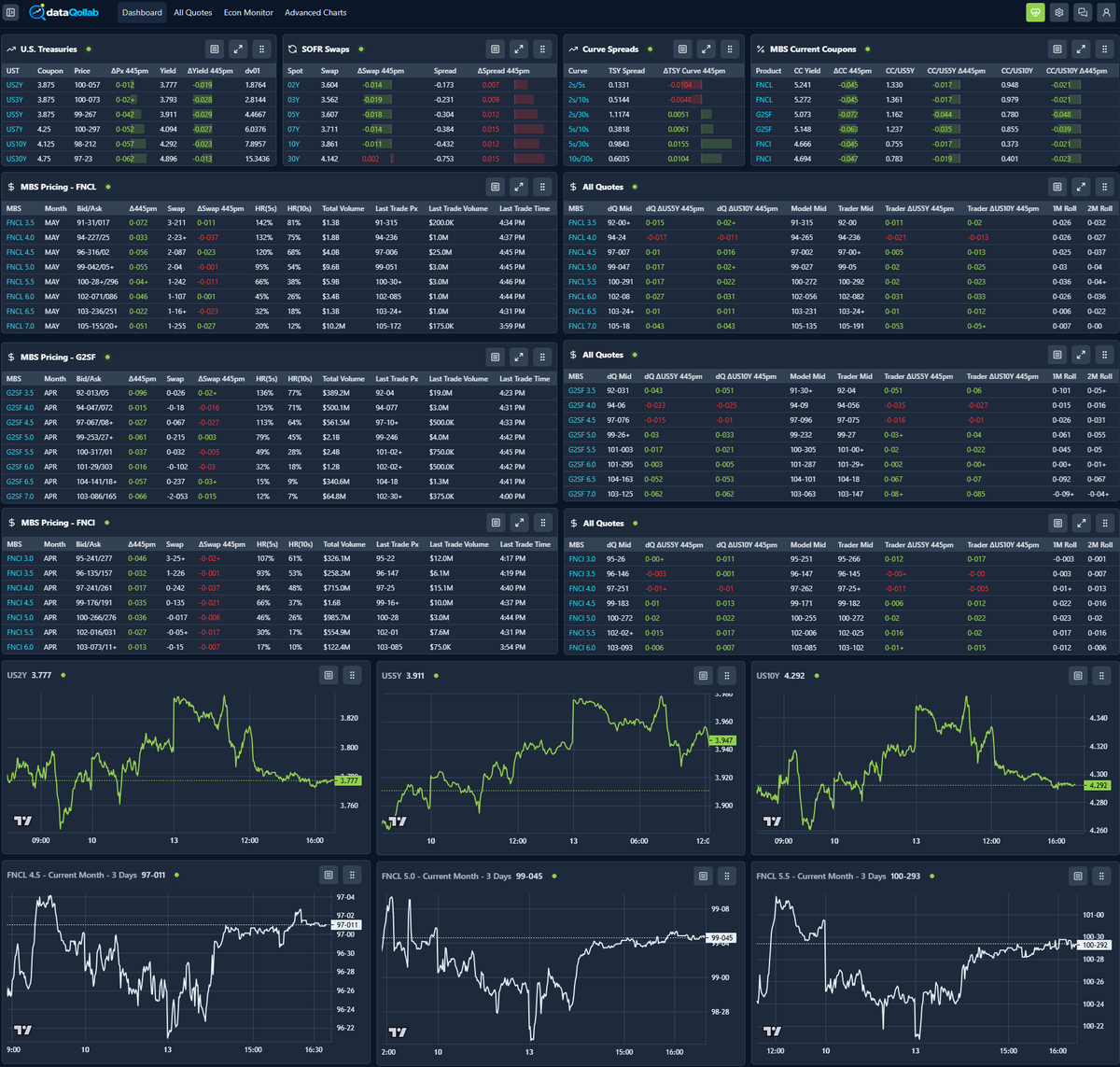Click the dataQollab logo

(x=63, y=12)
